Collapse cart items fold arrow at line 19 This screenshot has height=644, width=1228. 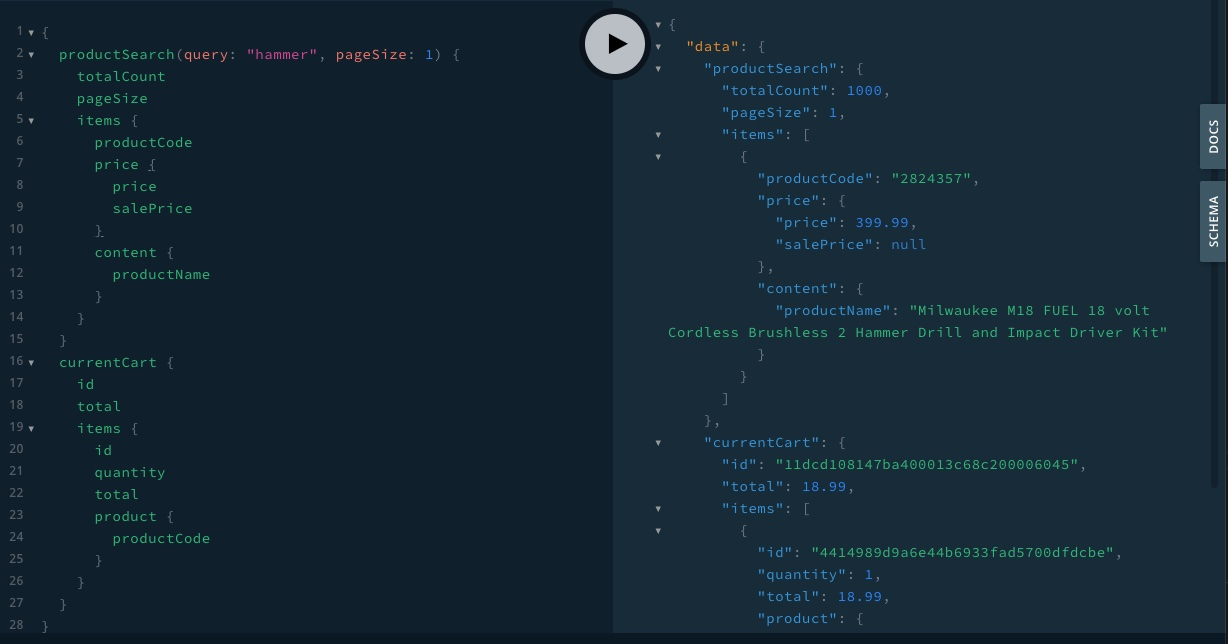coord(32,429)
